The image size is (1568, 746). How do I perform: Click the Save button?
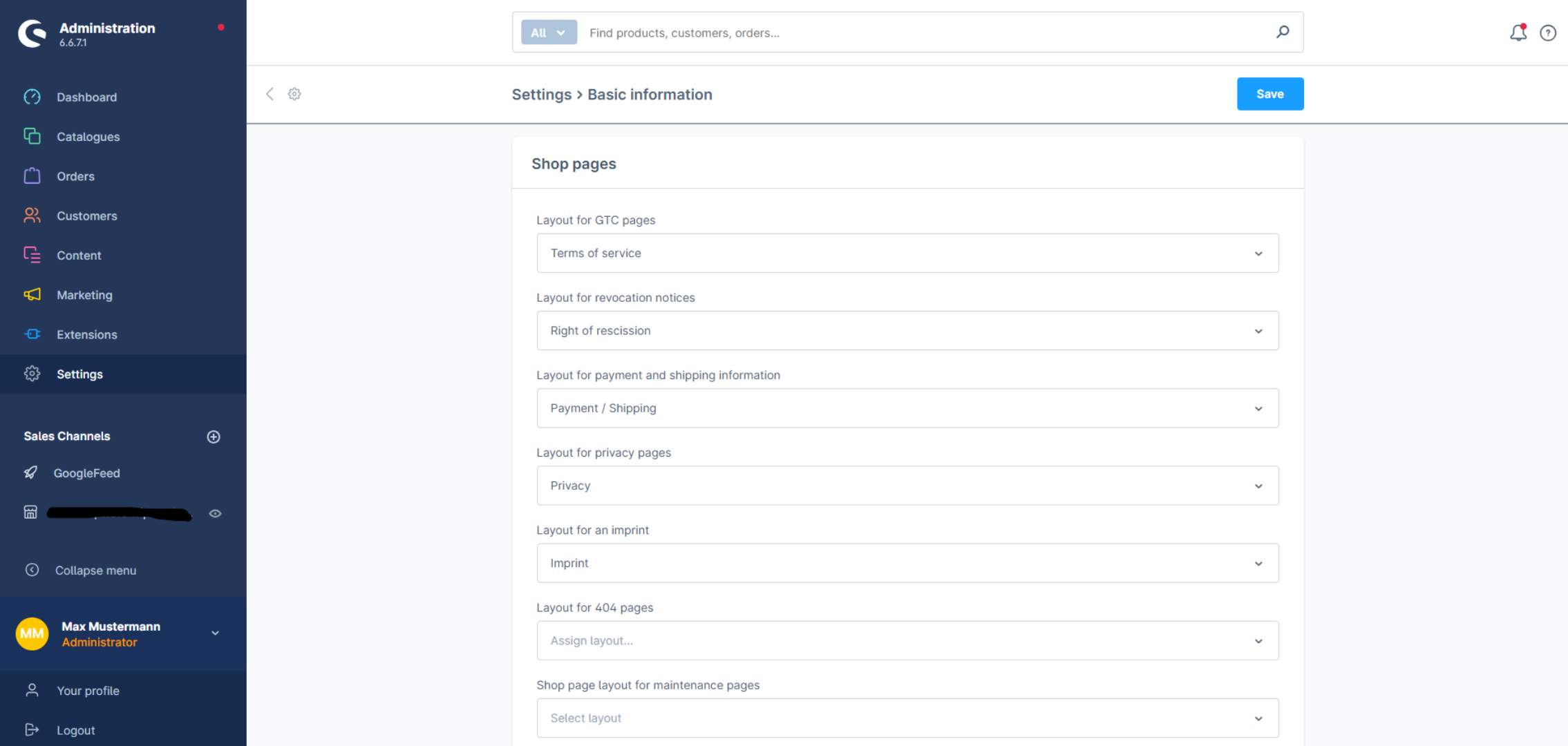1270,93
